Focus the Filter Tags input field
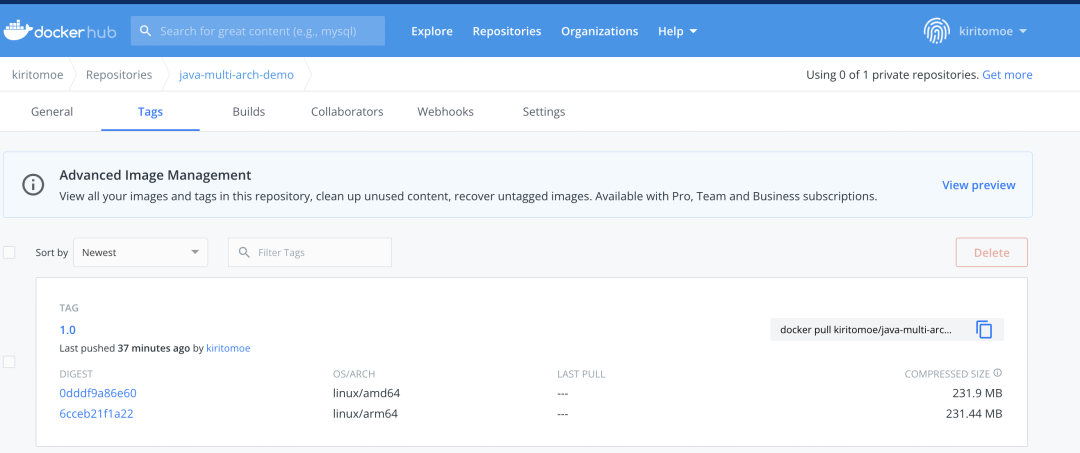Viewport: 1080px width, 453px height. [310, 253]
